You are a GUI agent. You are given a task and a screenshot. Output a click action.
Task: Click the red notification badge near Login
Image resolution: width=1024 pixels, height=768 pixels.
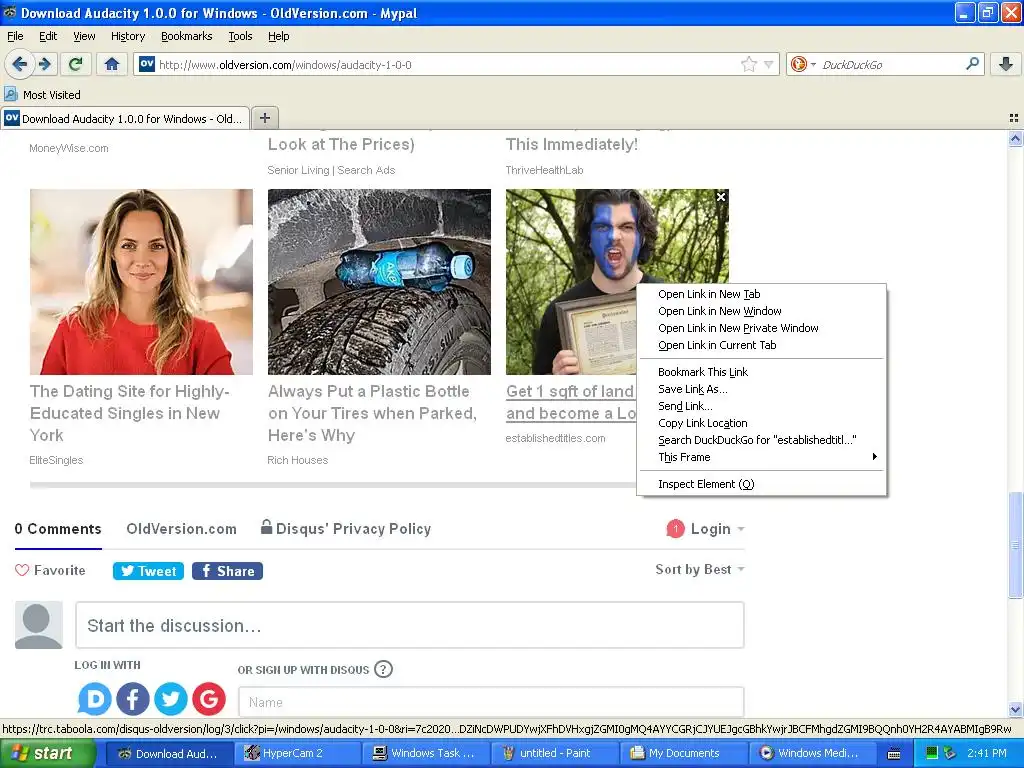675,528
